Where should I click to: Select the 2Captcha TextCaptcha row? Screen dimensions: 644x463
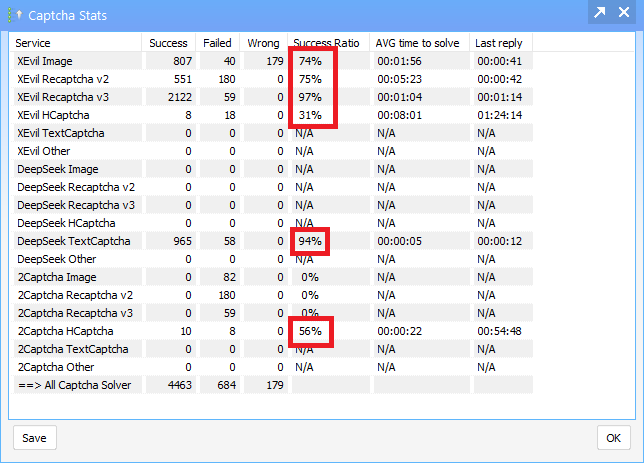click(273, 349)
